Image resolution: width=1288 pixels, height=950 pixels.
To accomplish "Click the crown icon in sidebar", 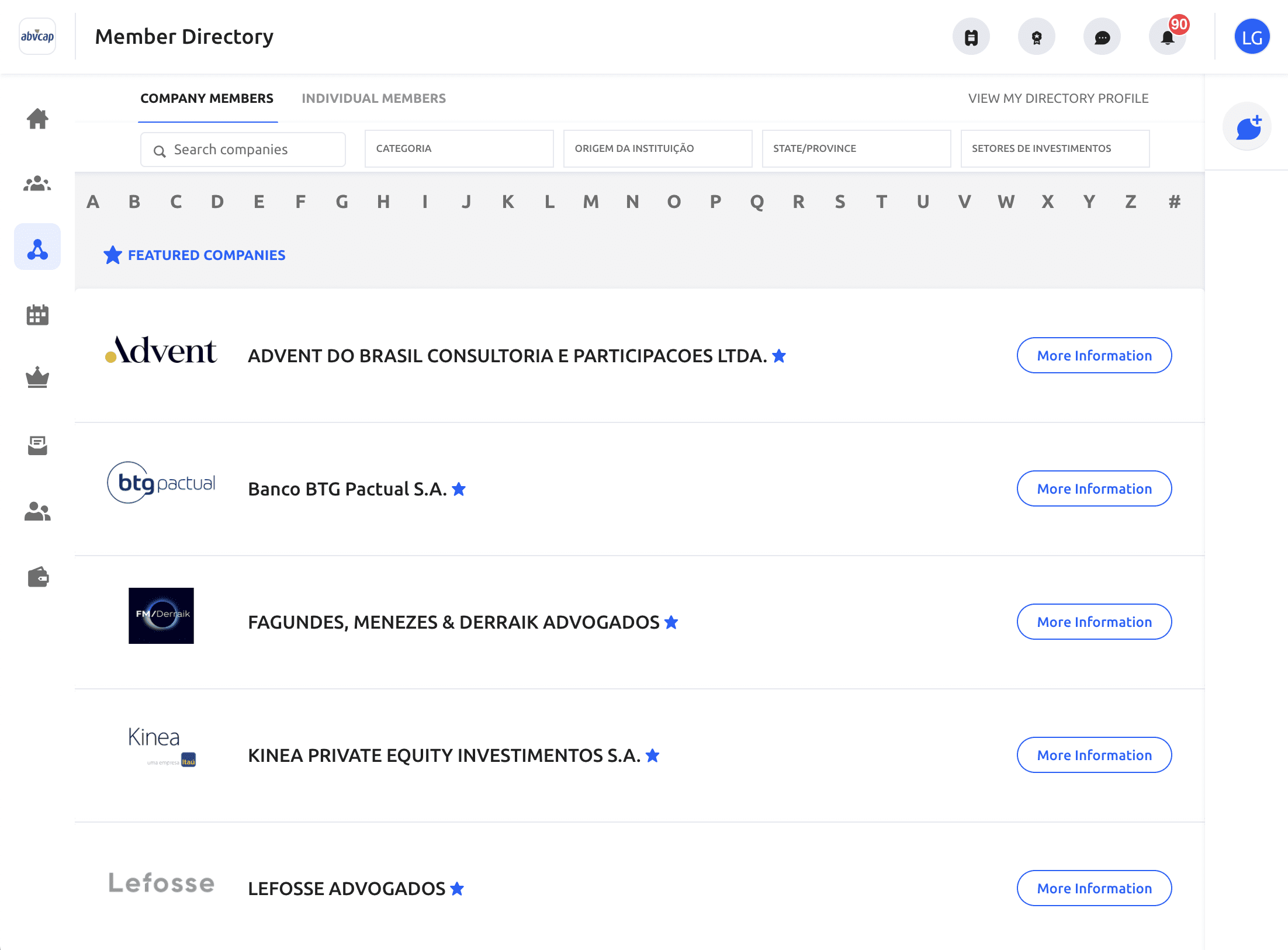I will pyautogui.click(x=37, y=377).
